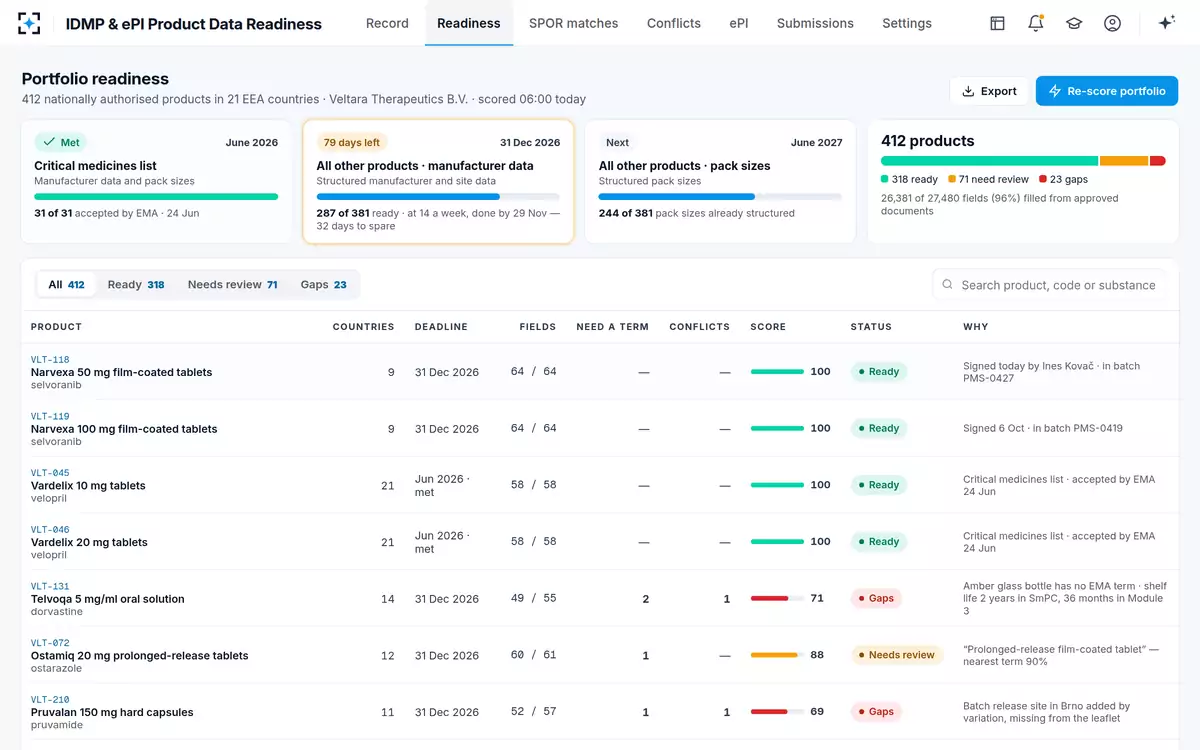
Task: Open product code VLT-118
Action: click(x=50, y=360)
